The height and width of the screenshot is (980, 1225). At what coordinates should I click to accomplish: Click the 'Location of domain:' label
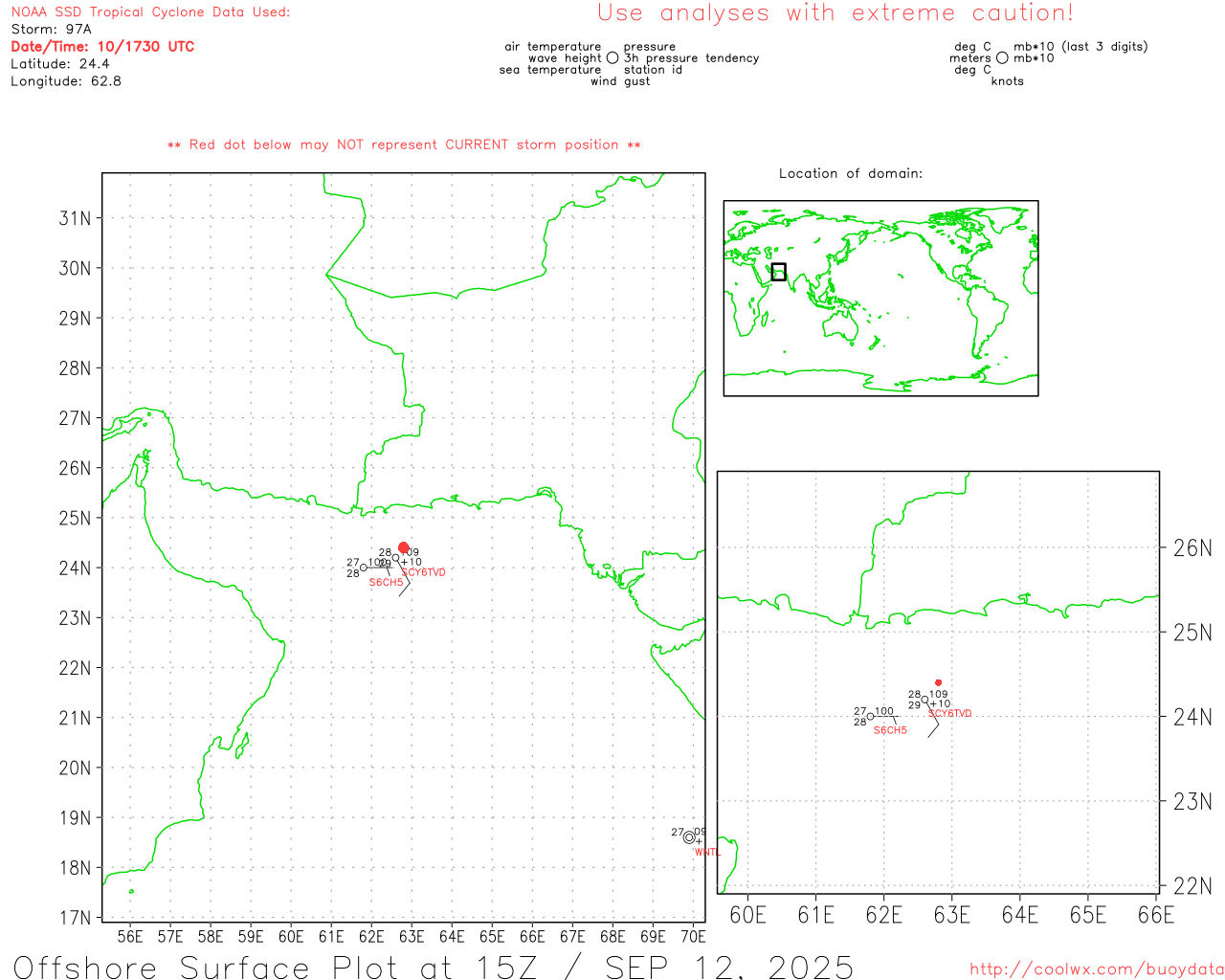tap(851, 173)
